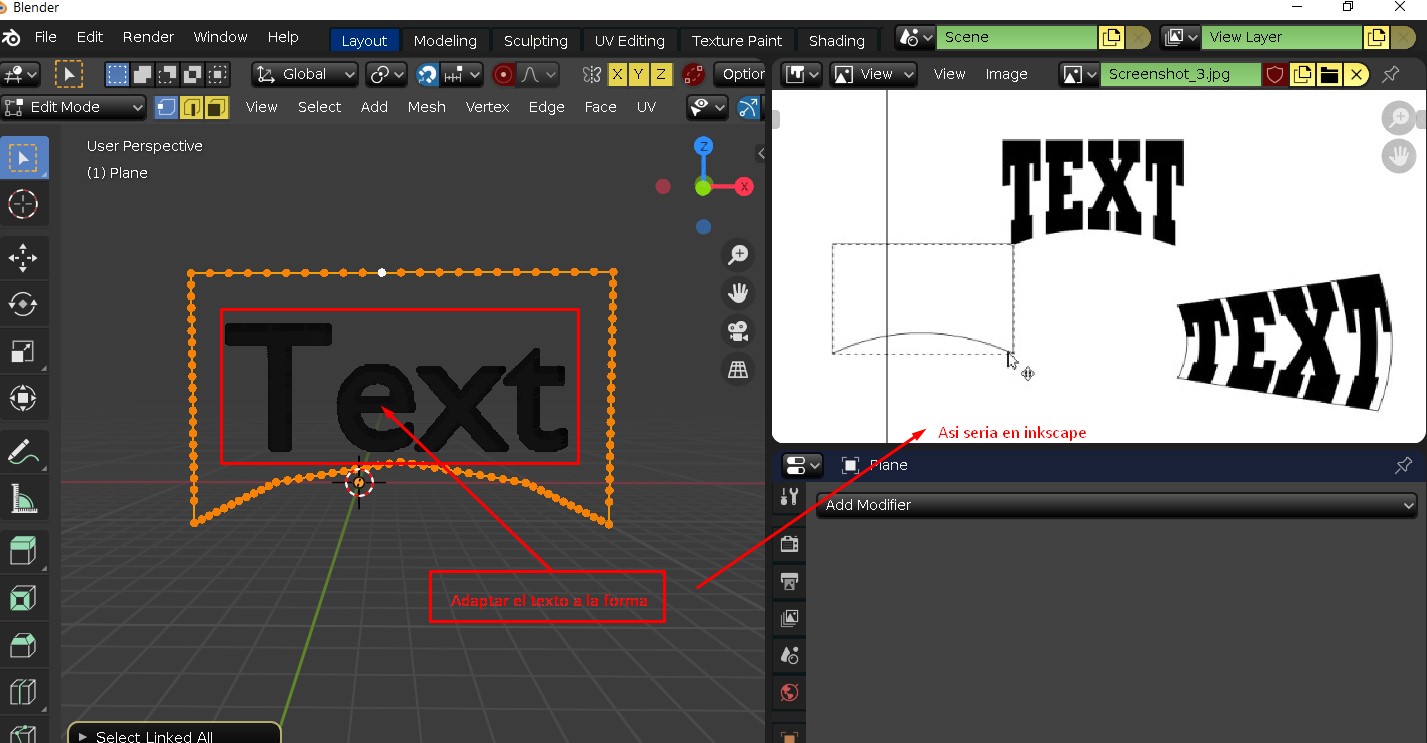
Task: Click the Blender logo menu icon
Action: (12, 38)
